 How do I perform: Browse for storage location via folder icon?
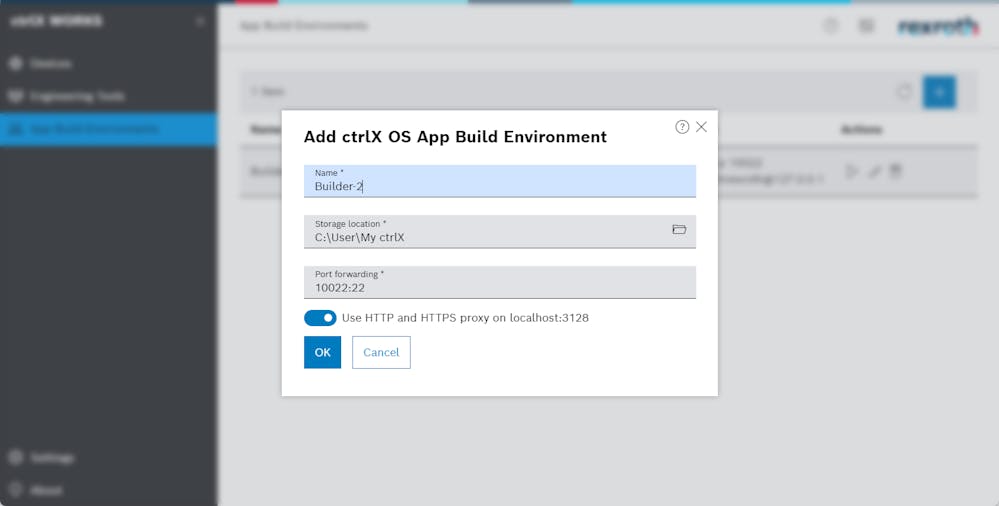[x=679, y=229]
